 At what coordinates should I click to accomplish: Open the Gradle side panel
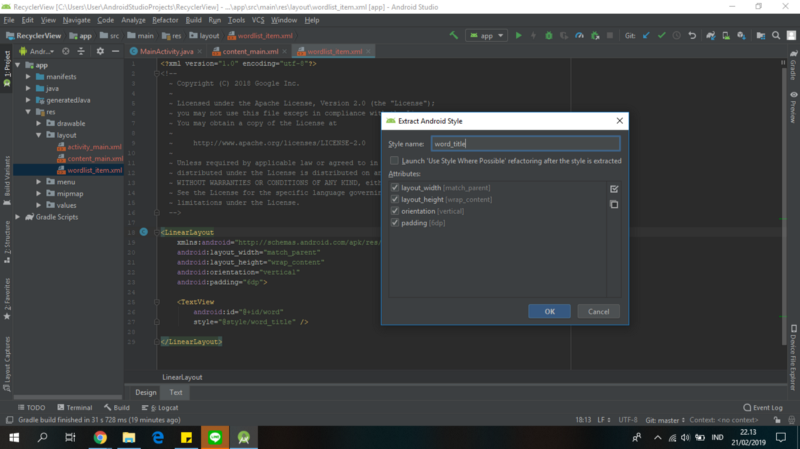(x=793, y=65)
